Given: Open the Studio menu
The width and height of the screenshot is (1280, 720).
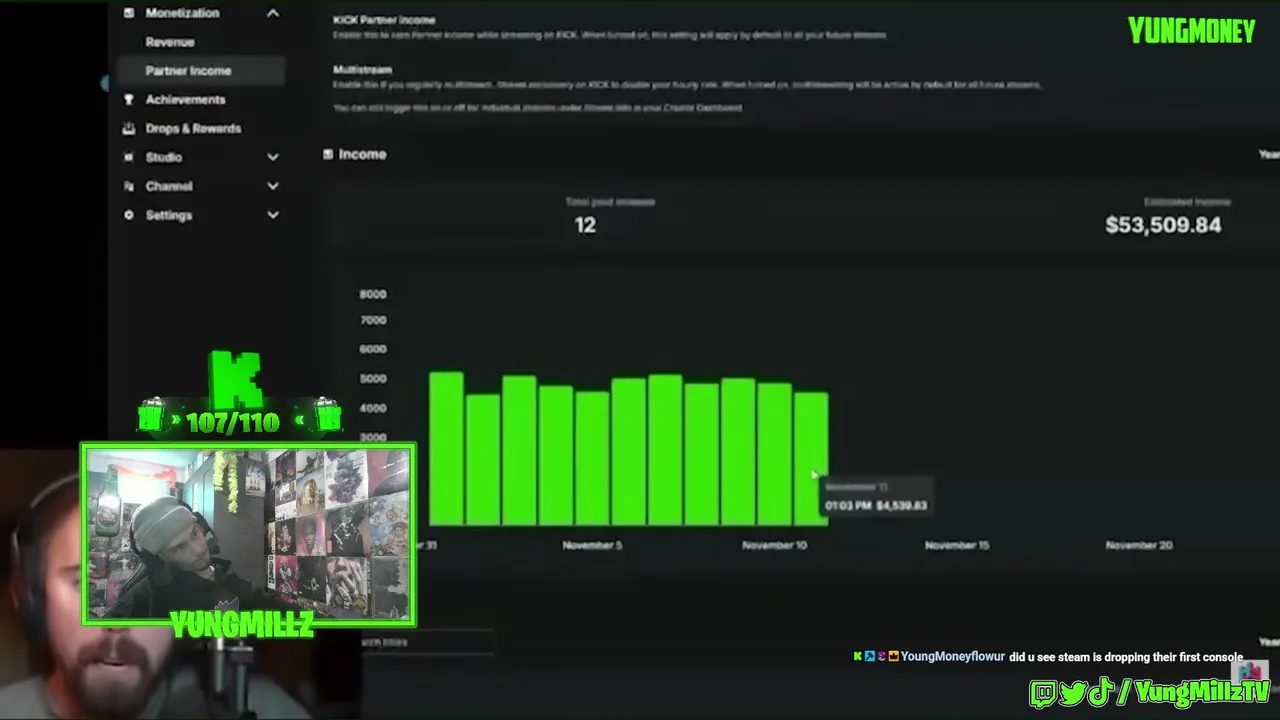Looking at the screenshot, I should 164,157.
